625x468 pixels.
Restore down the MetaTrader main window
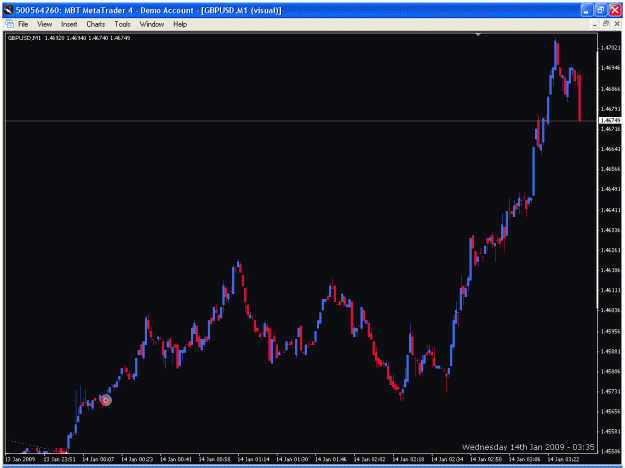point(600,10)
